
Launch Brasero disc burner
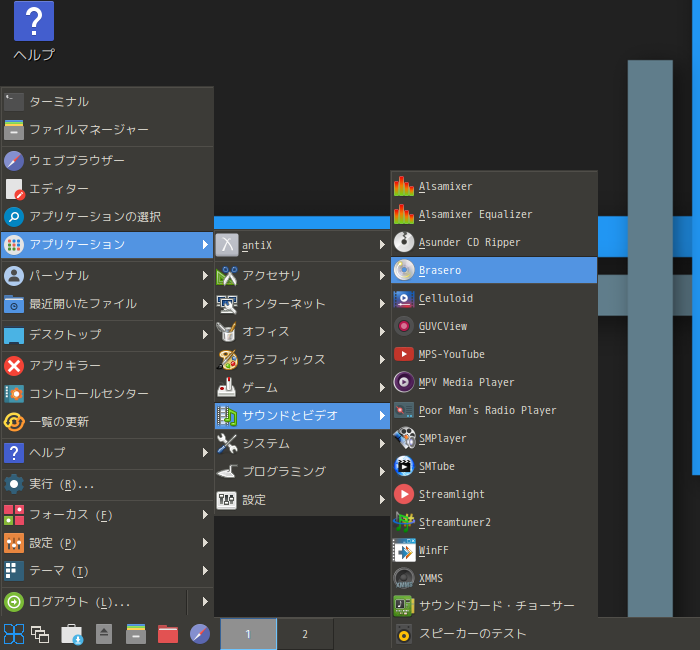[494, 271]
